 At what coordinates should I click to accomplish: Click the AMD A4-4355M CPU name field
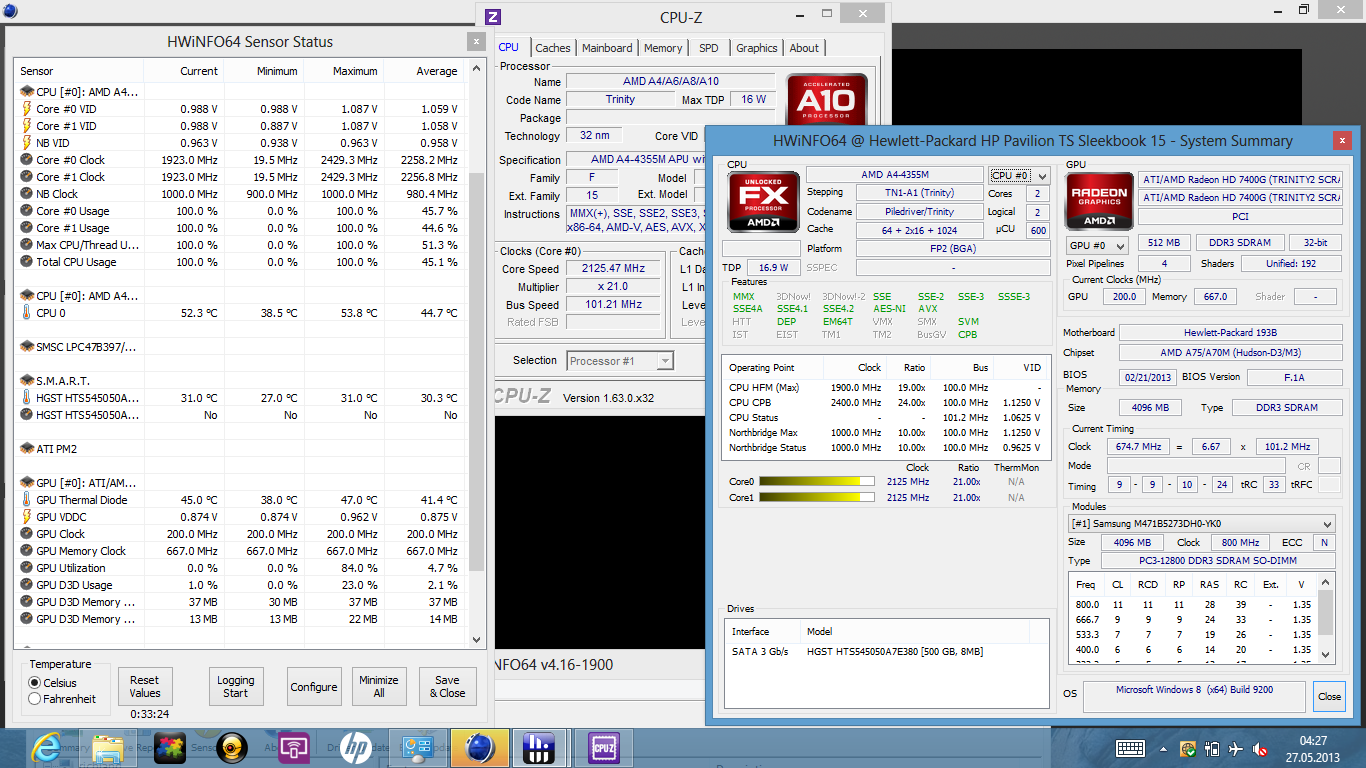[x=894, y=175]
